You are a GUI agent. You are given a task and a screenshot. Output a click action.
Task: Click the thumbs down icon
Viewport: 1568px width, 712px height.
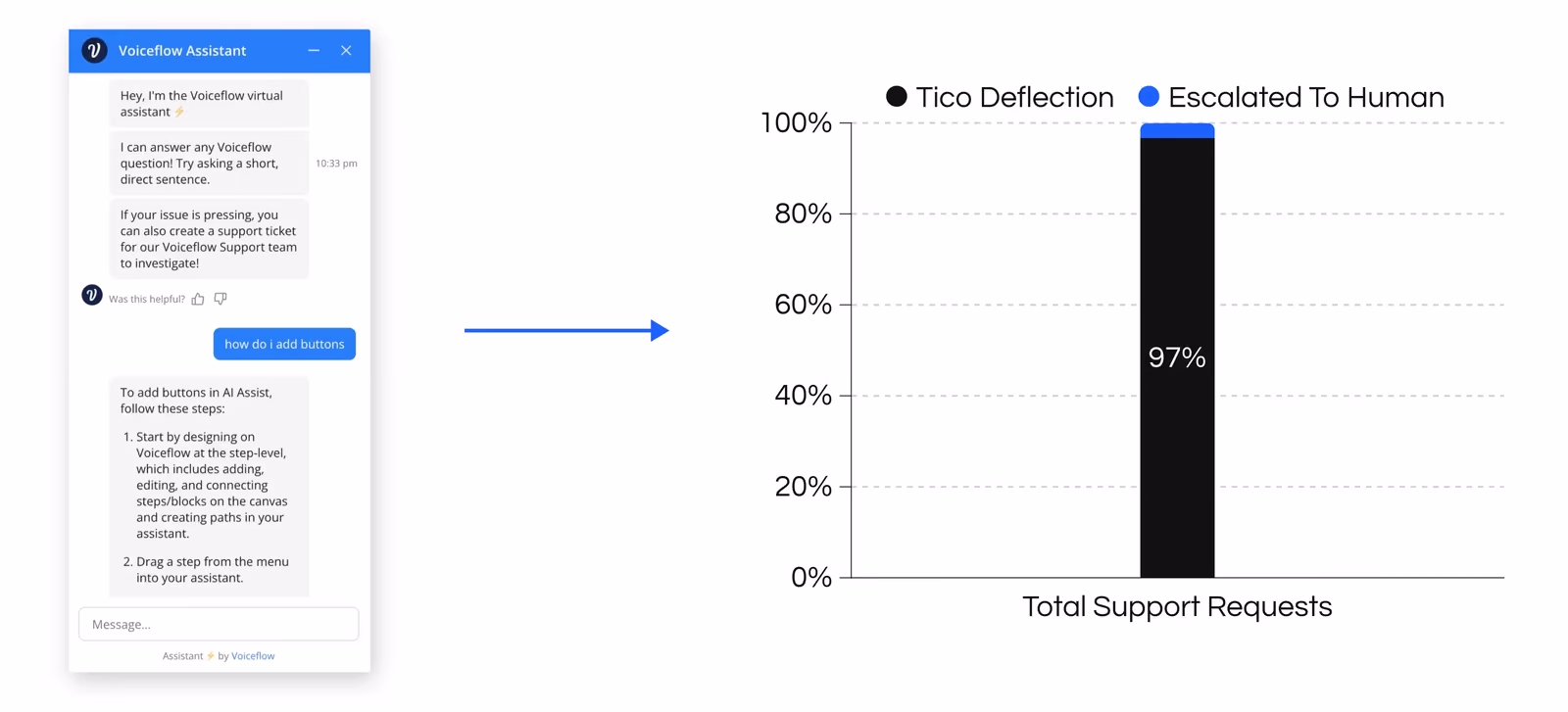(x=220, y=299)
